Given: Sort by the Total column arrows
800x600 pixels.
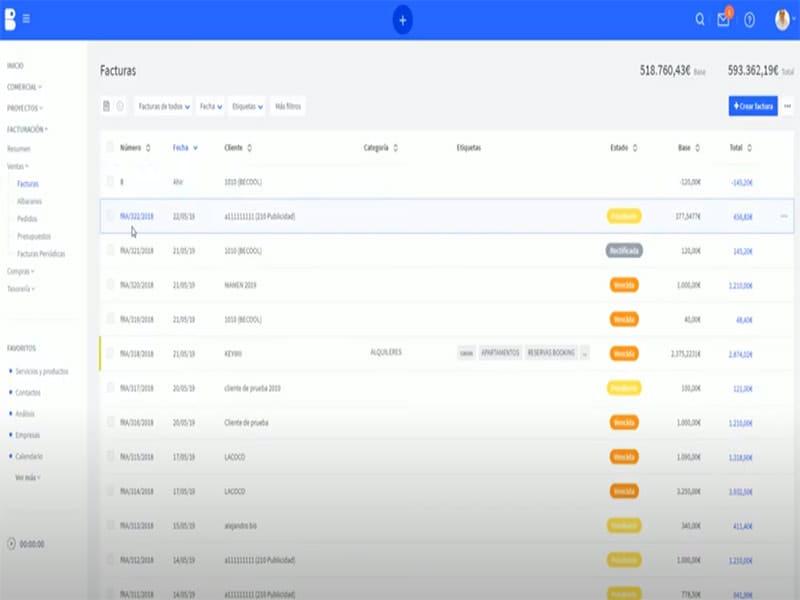Looking at the screenshot, I should [749, 148].
